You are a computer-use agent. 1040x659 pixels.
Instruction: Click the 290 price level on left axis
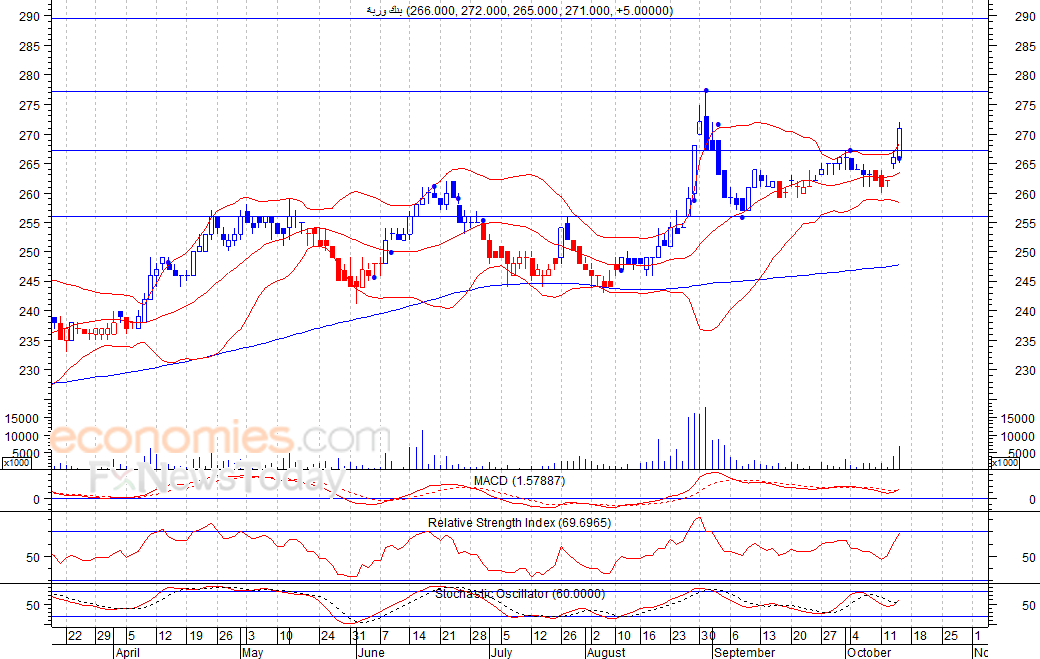click(x=29, y=17)
